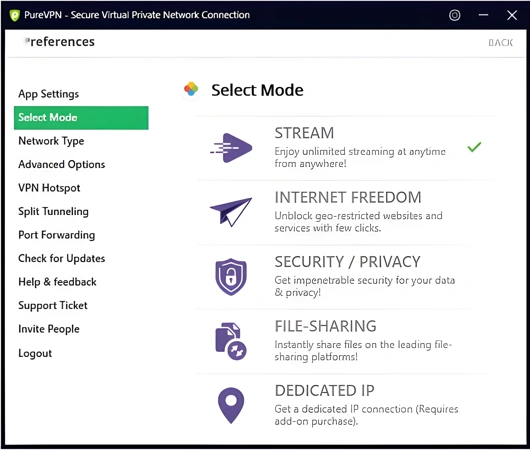Click the Stream mode play-arrow icon
Viewport: 530px width, 450px height.
231,148
